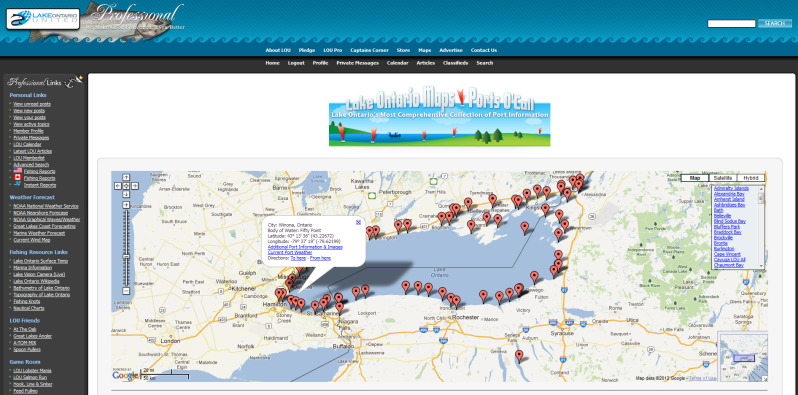Zoom in with the map plus button
Viewport: 798px width, 395px height.
click(x=126, y=205)
